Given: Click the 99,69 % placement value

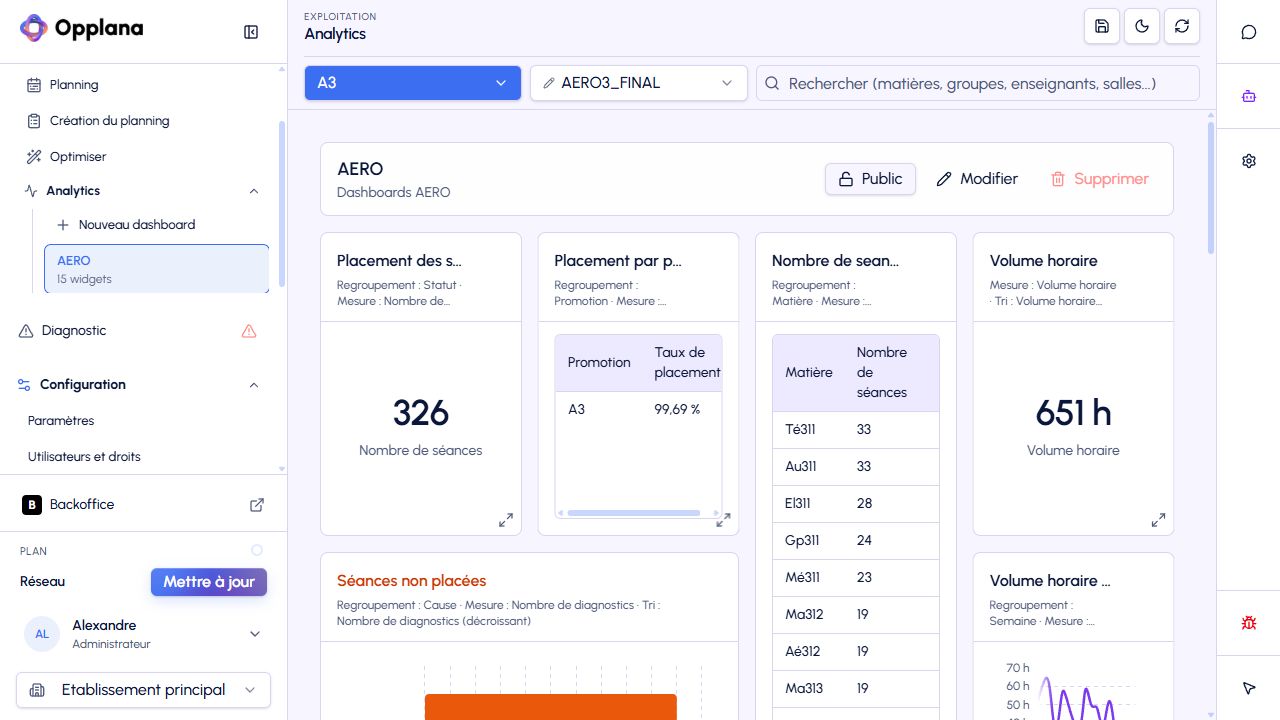Looking at the screenshot, I should point(677,410).
